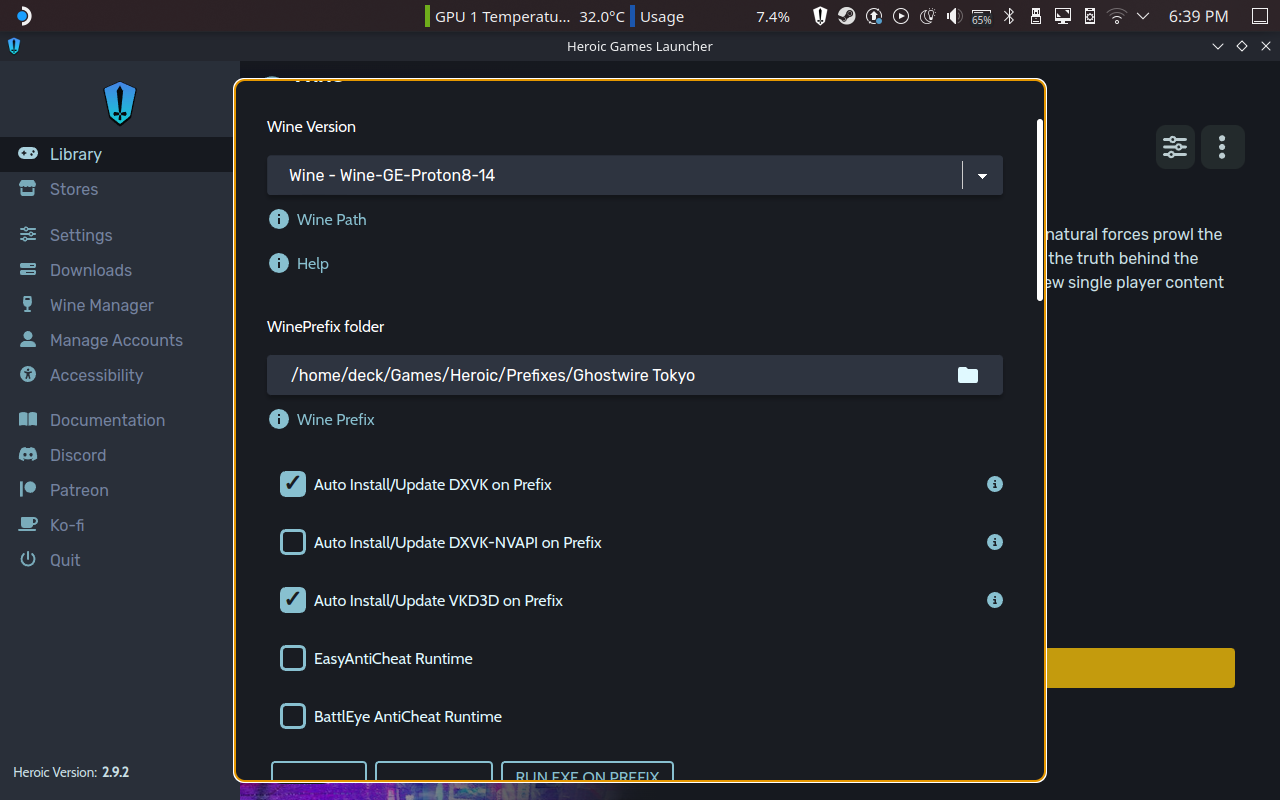Open the volume tray icon

point(955,16)
